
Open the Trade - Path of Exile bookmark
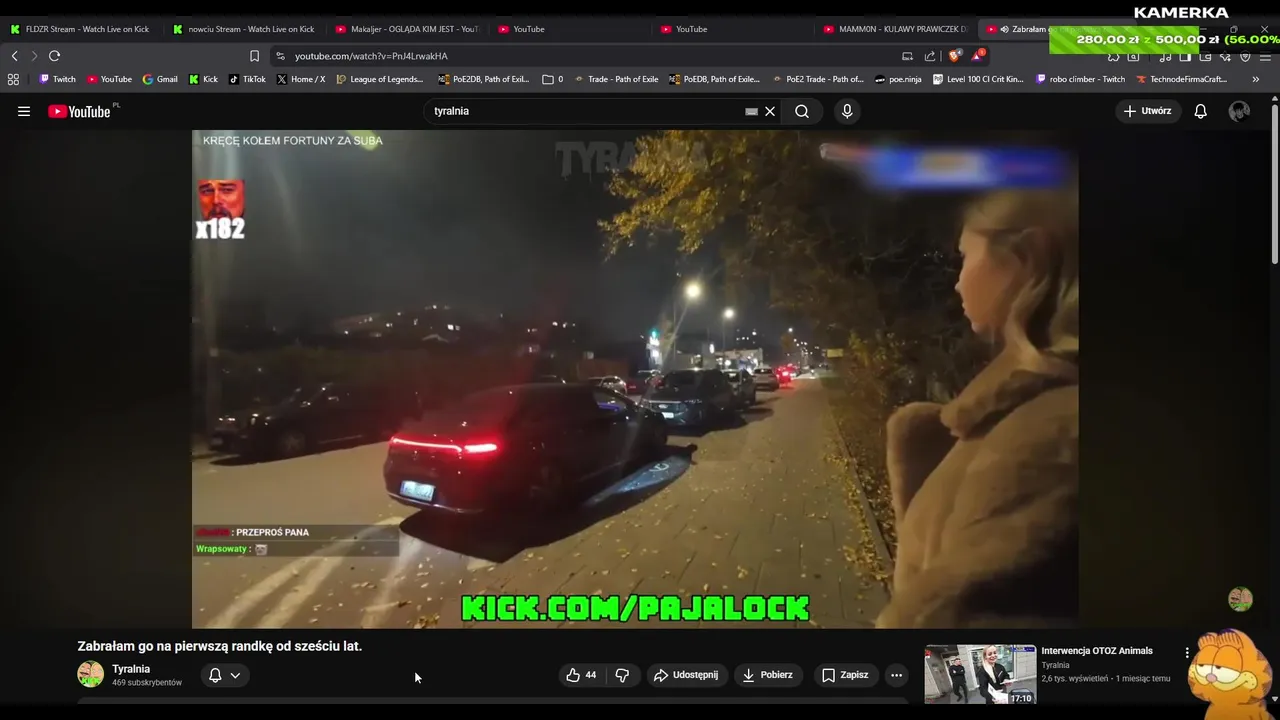616,79
